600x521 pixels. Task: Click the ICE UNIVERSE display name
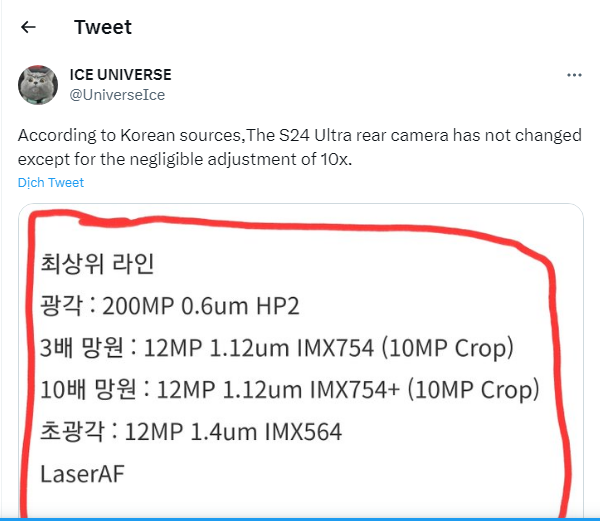[x=120, y=75]
